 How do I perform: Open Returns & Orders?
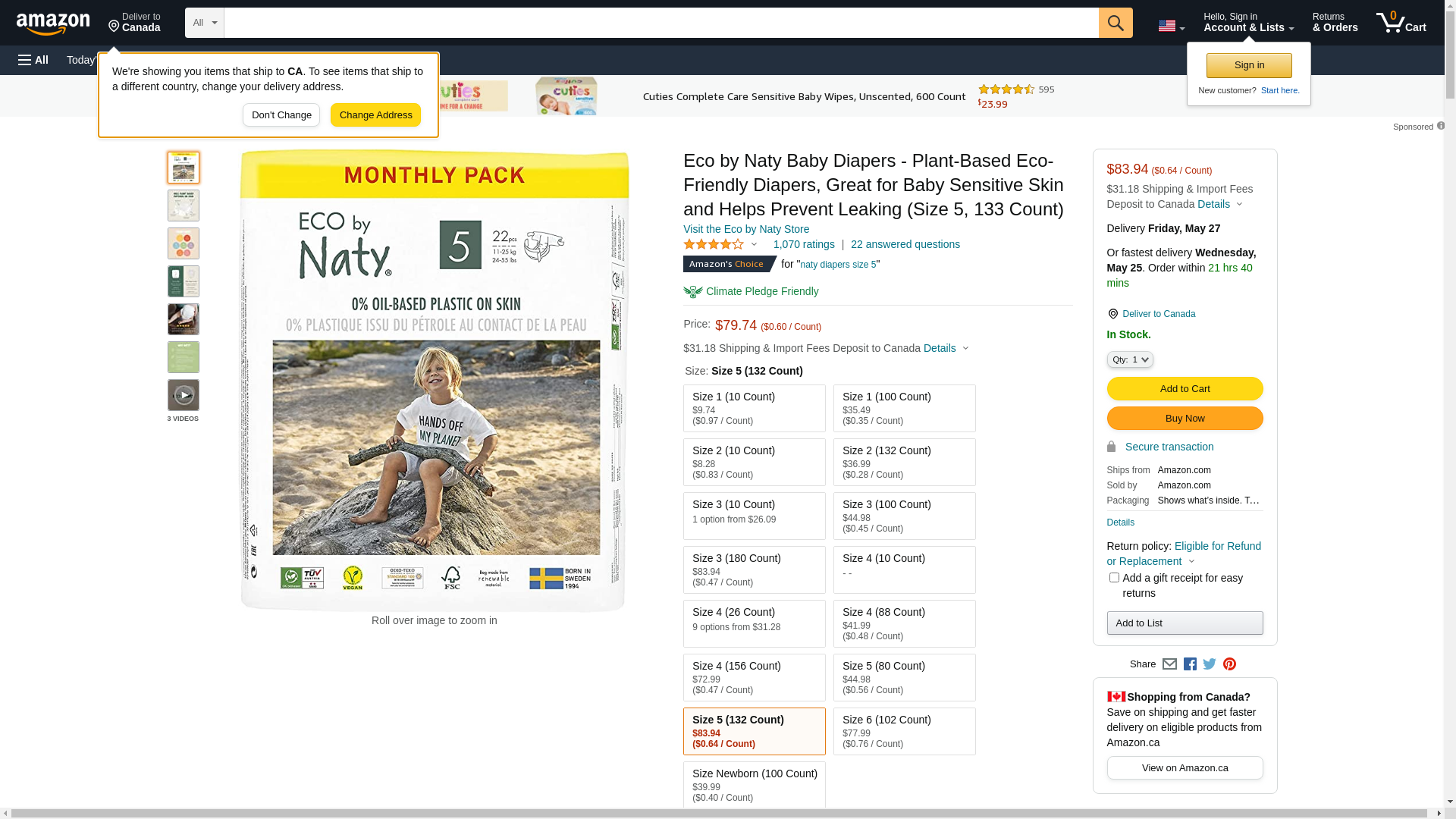pos(1335,23)
